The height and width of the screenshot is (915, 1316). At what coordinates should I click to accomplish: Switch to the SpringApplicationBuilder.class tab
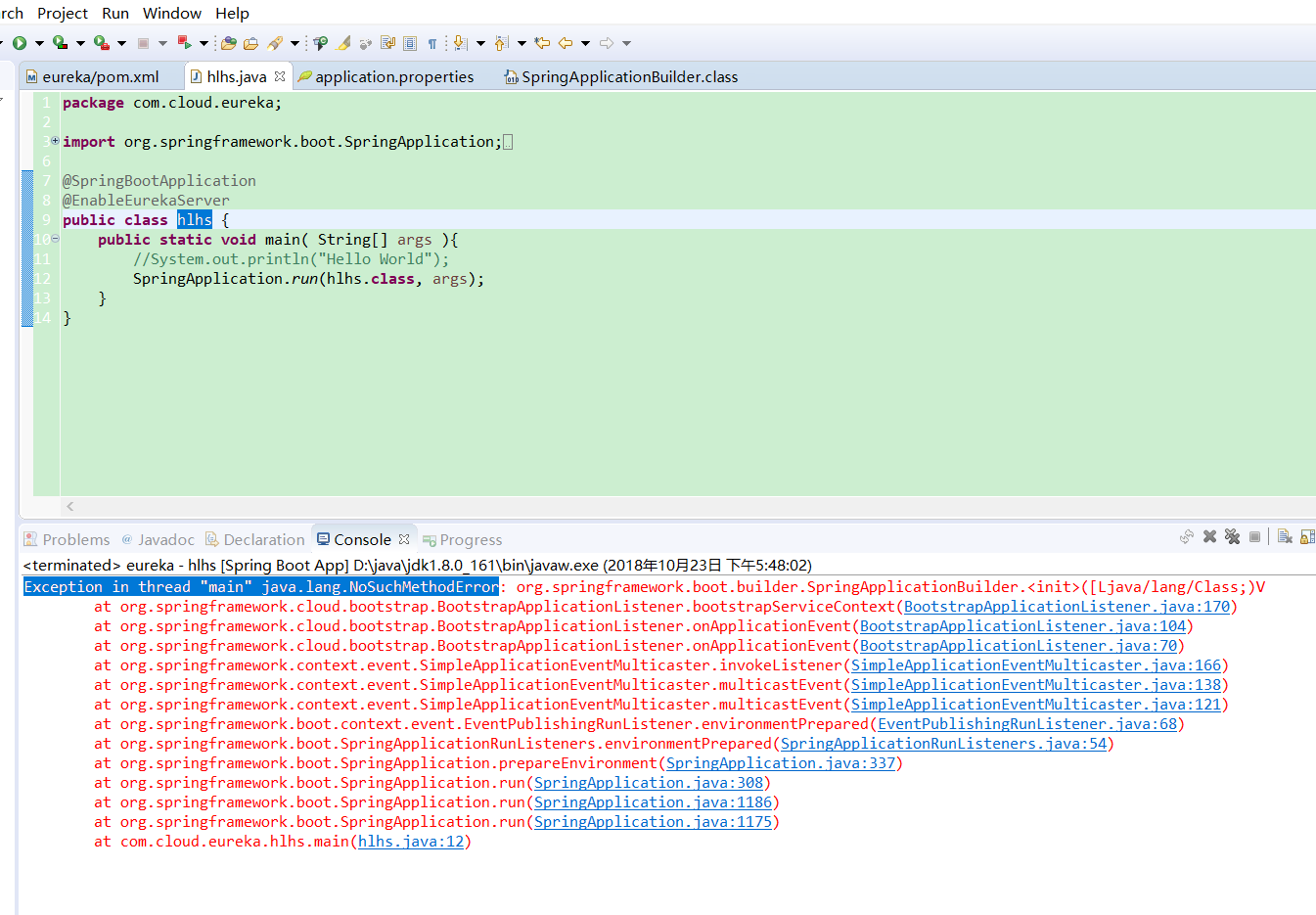(620, 76)
